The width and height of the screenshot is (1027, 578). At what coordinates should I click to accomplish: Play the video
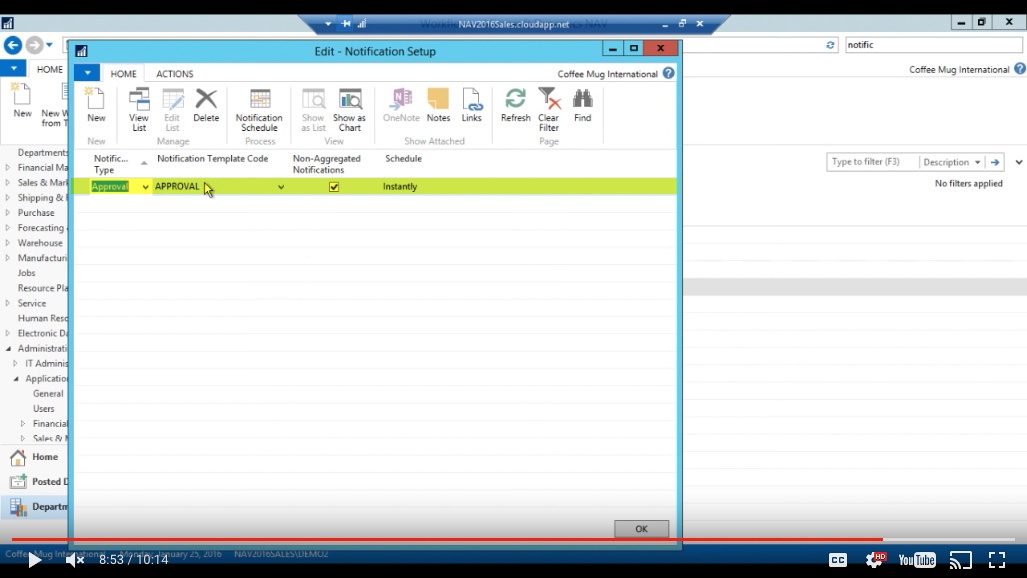pyautogui.click(x=35, y=560)
